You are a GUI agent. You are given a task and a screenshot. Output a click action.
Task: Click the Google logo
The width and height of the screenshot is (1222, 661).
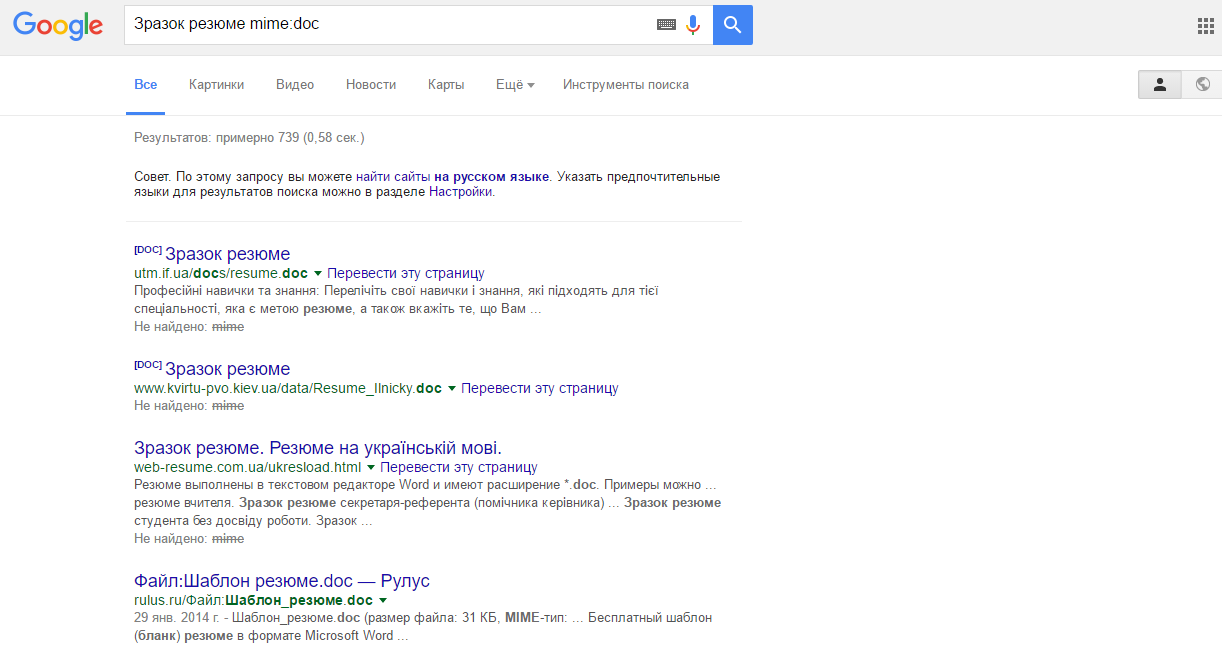coord(58,26)
